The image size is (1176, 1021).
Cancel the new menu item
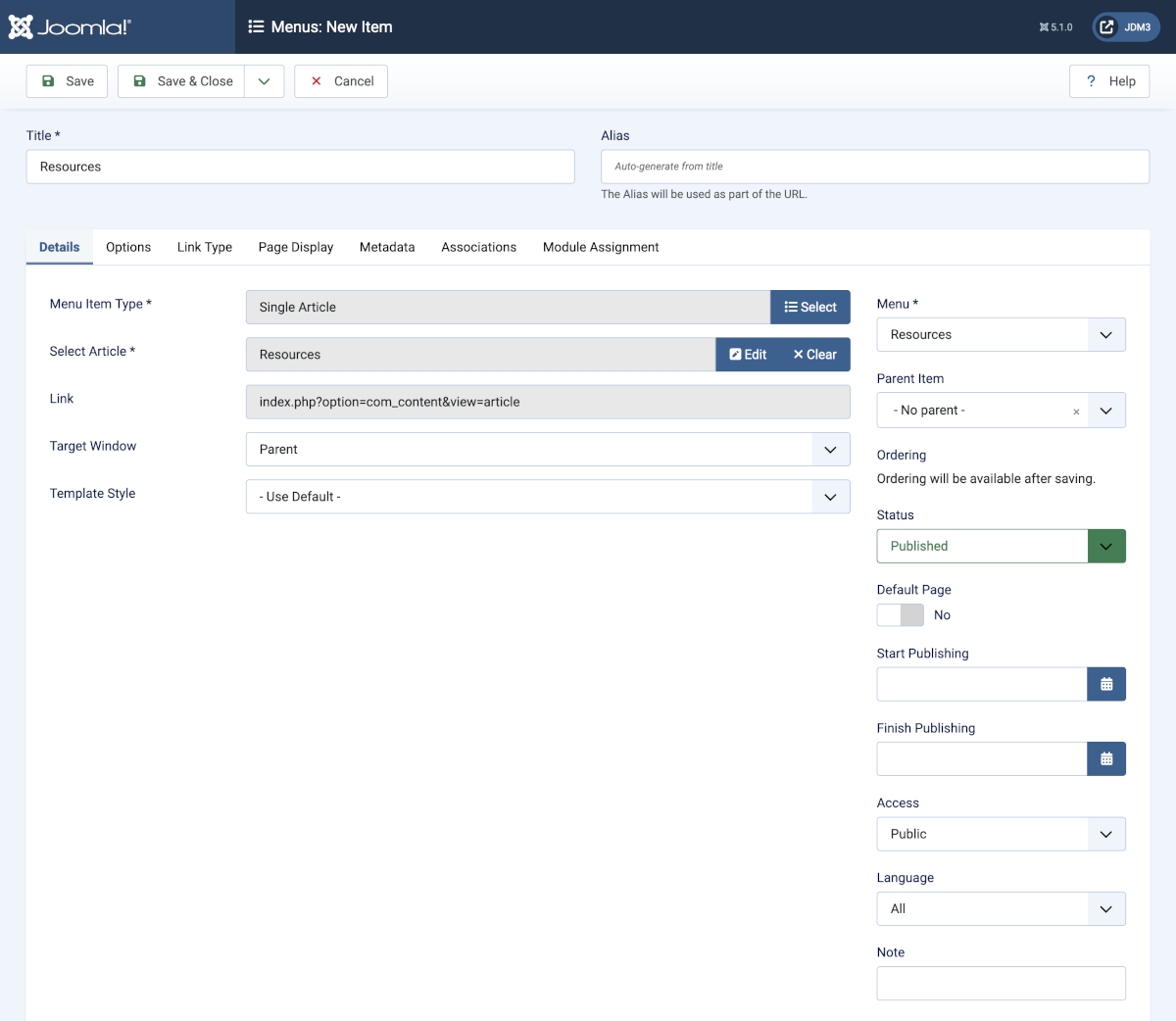pyautogui.click(x=340, y=80)
